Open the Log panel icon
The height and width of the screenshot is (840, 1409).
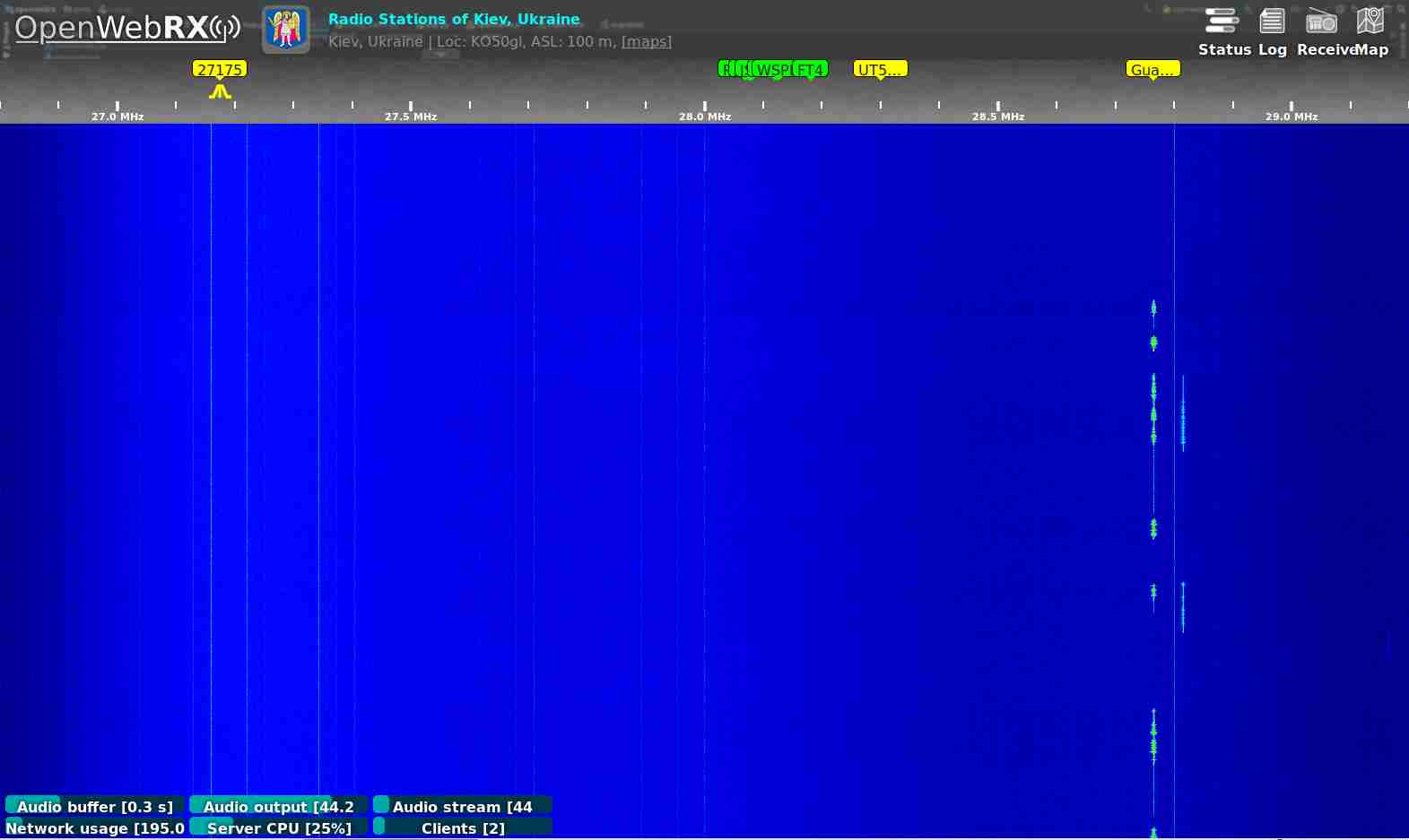coord(1272,31)
